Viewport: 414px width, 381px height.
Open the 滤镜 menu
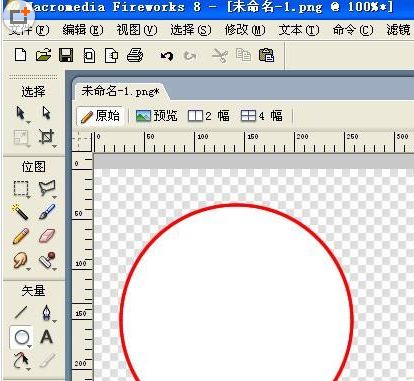click(399, 31)
